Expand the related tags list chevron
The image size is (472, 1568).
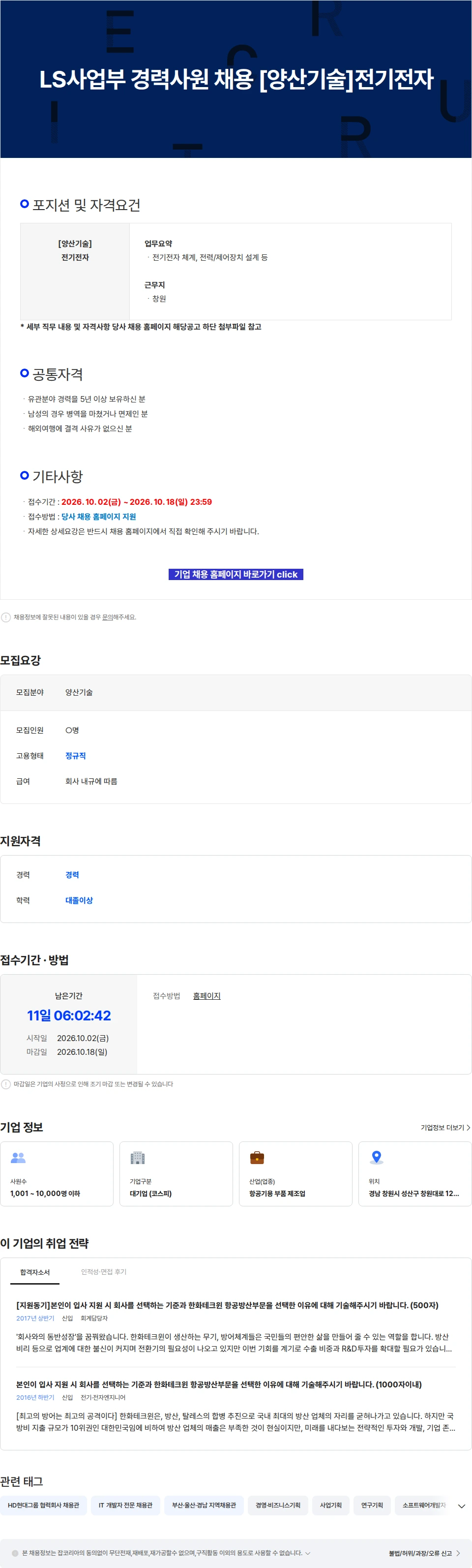click(462, 1506)
